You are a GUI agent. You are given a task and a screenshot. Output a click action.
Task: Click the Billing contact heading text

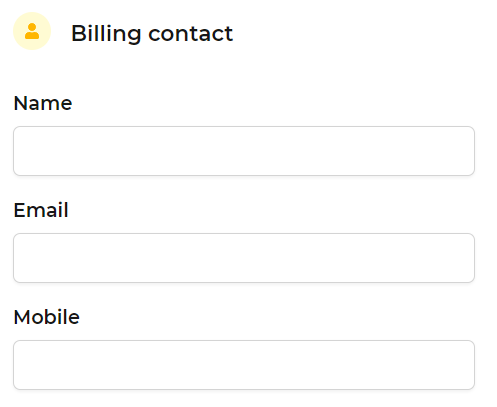coord(152,34)
